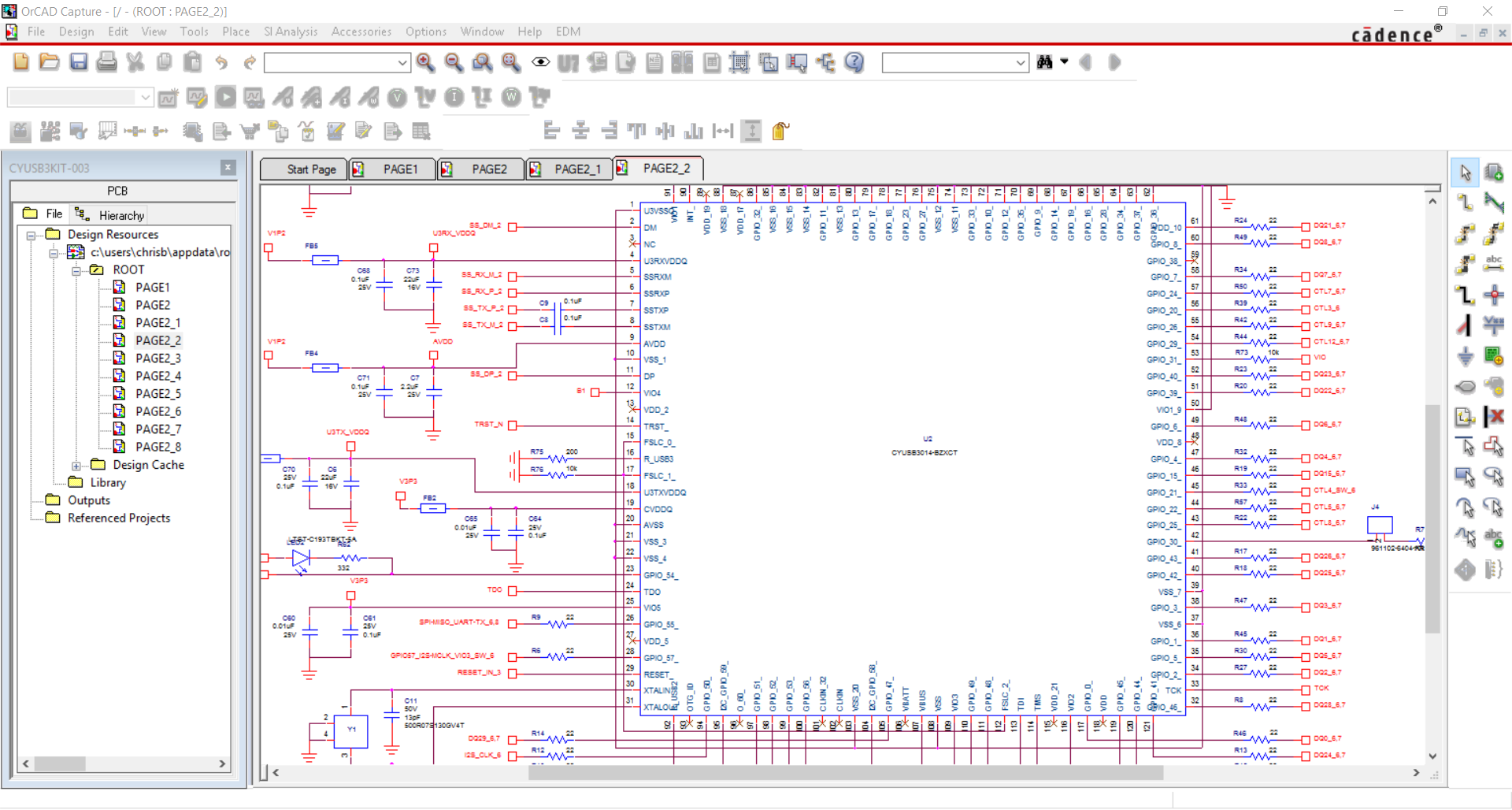
Task: Select the Place Junction tool
Action: 1494,295
